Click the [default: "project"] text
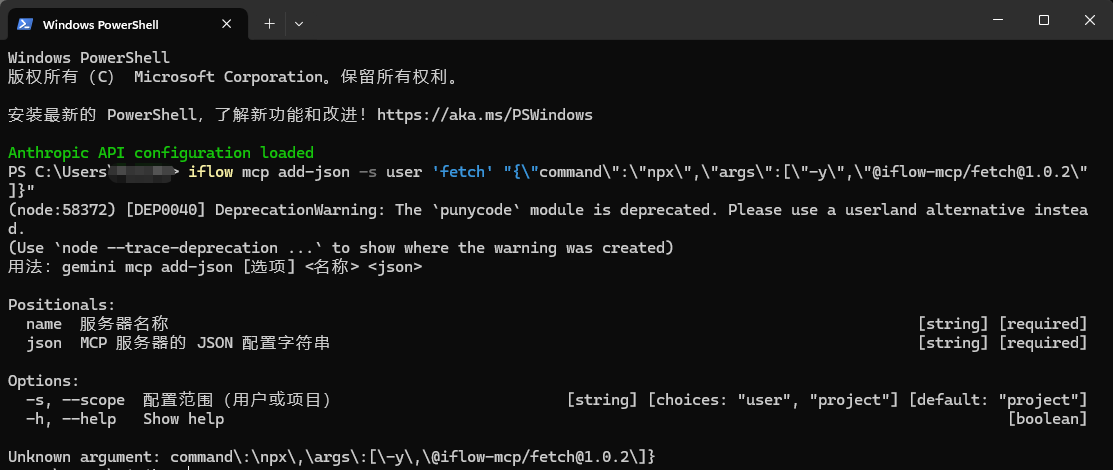The height and width of the screenshot is (470, 1113). pyautogui.click(x=997, y=400)
